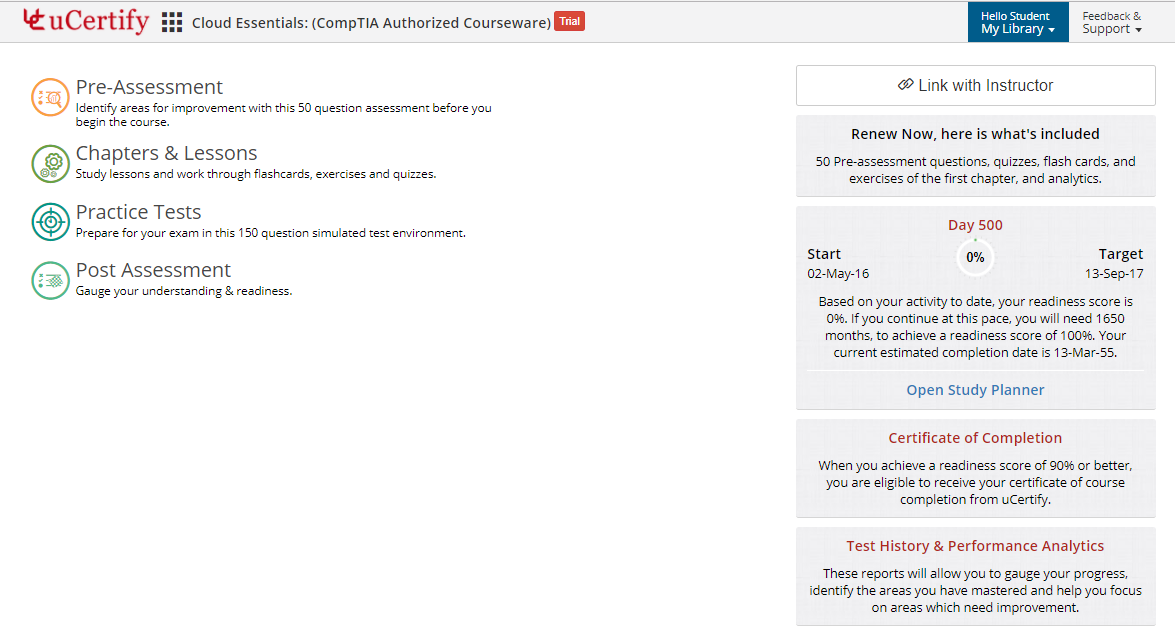Click the readiness 0% progress circle

[975, 257]
